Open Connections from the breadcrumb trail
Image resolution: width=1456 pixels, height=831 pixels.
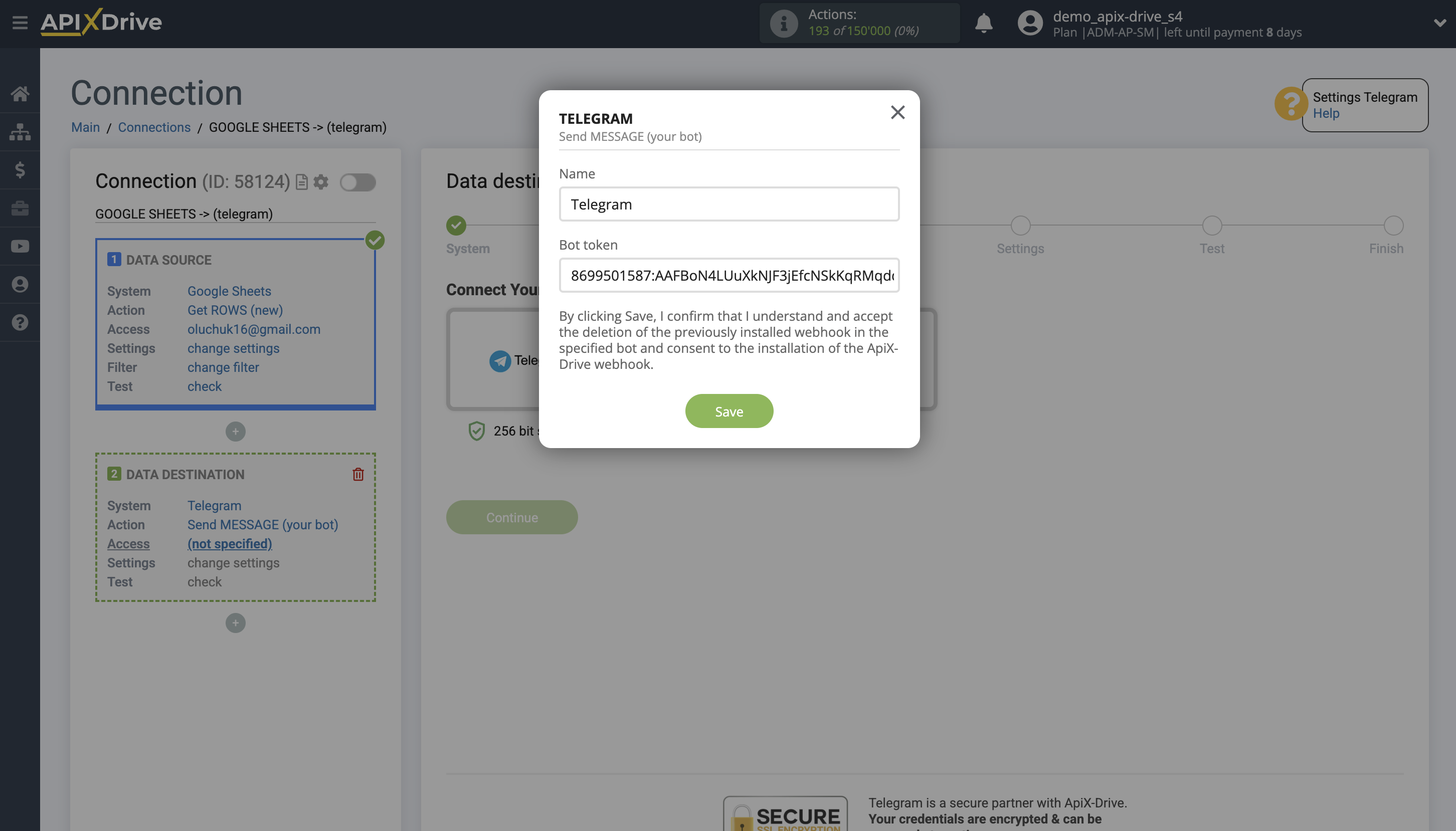coord(154,127)
